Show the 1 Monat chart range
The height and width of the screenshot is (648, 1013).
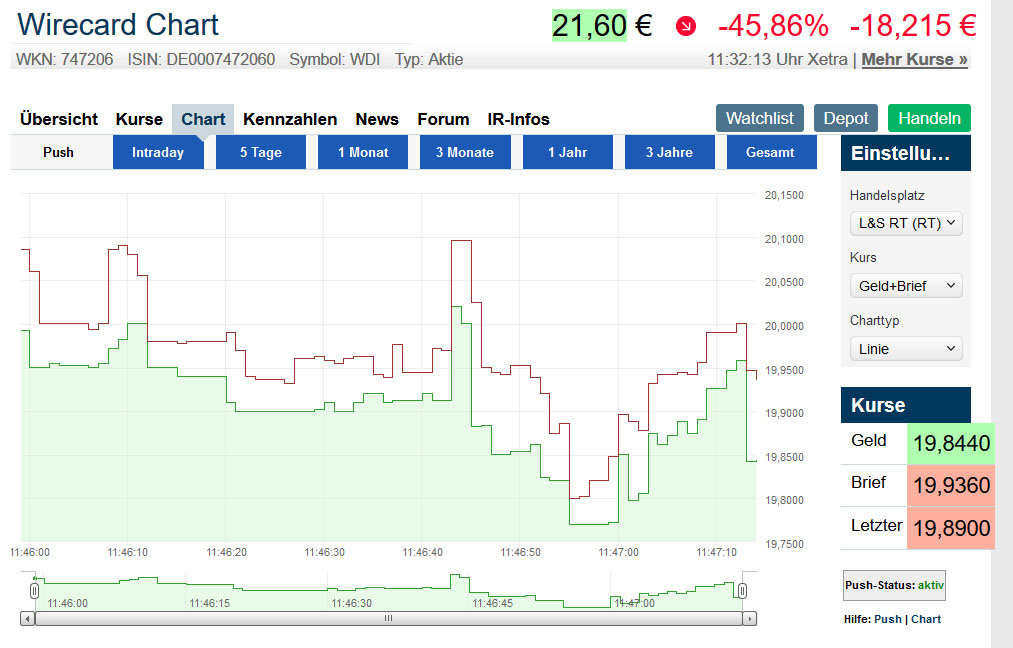[362, 152]
